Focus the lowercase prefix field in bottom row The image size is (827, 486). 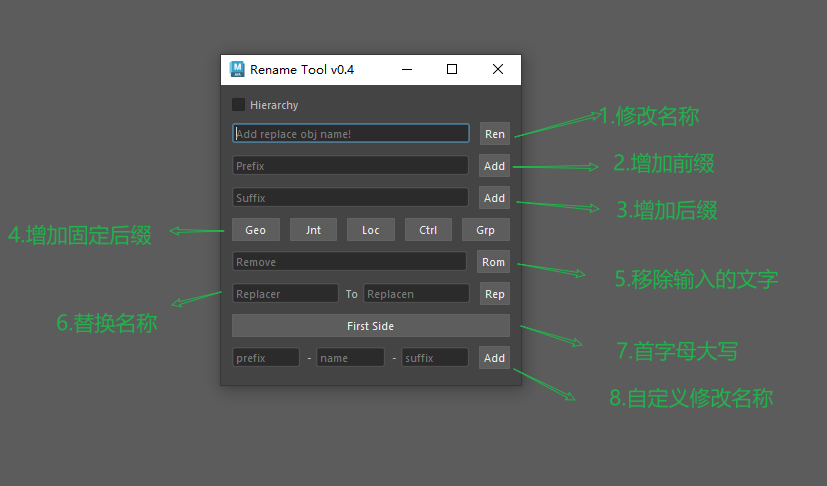pos(266,358)
